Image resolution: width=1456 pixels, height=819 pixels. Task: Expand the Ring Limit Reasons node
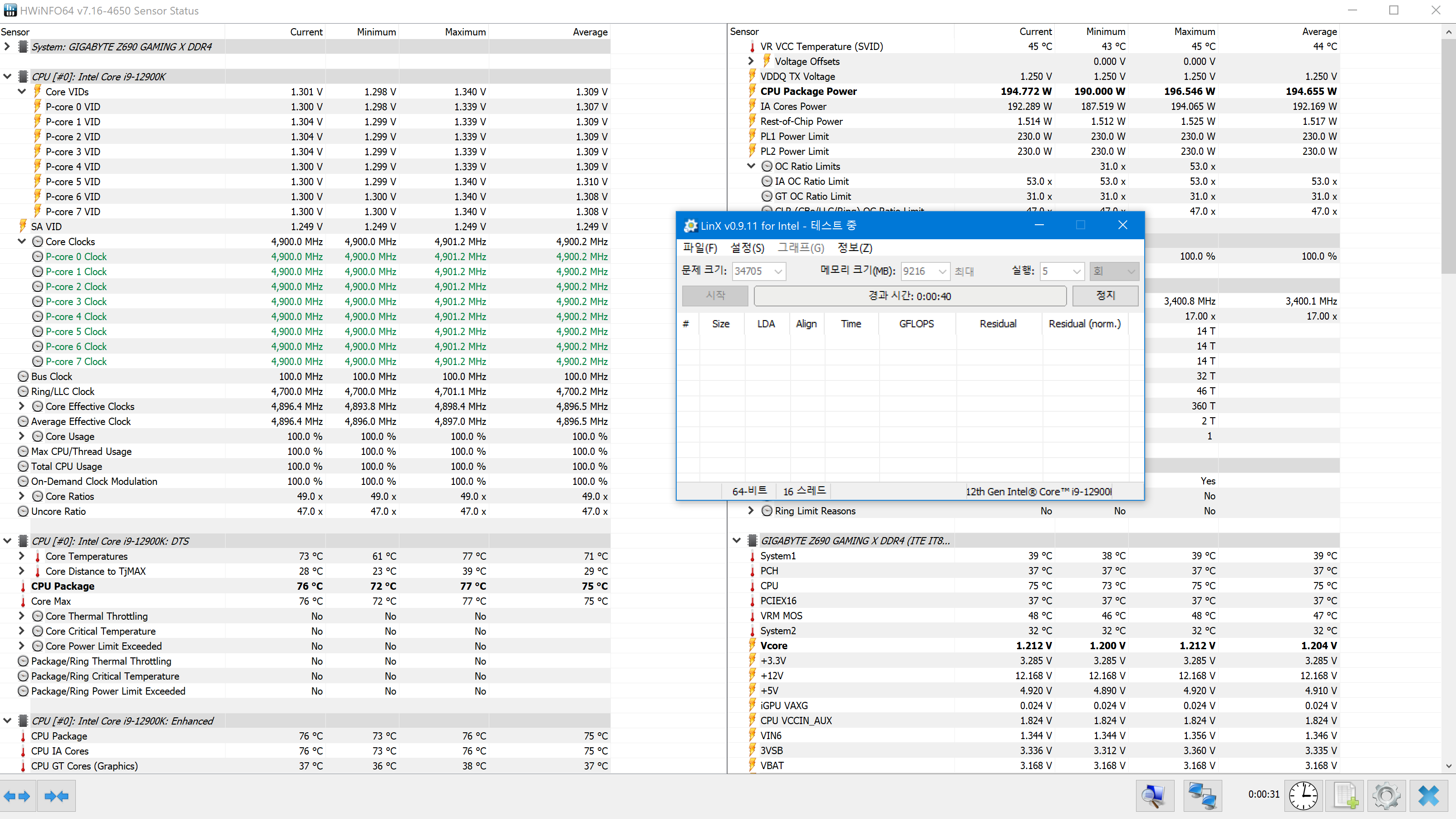751,510
